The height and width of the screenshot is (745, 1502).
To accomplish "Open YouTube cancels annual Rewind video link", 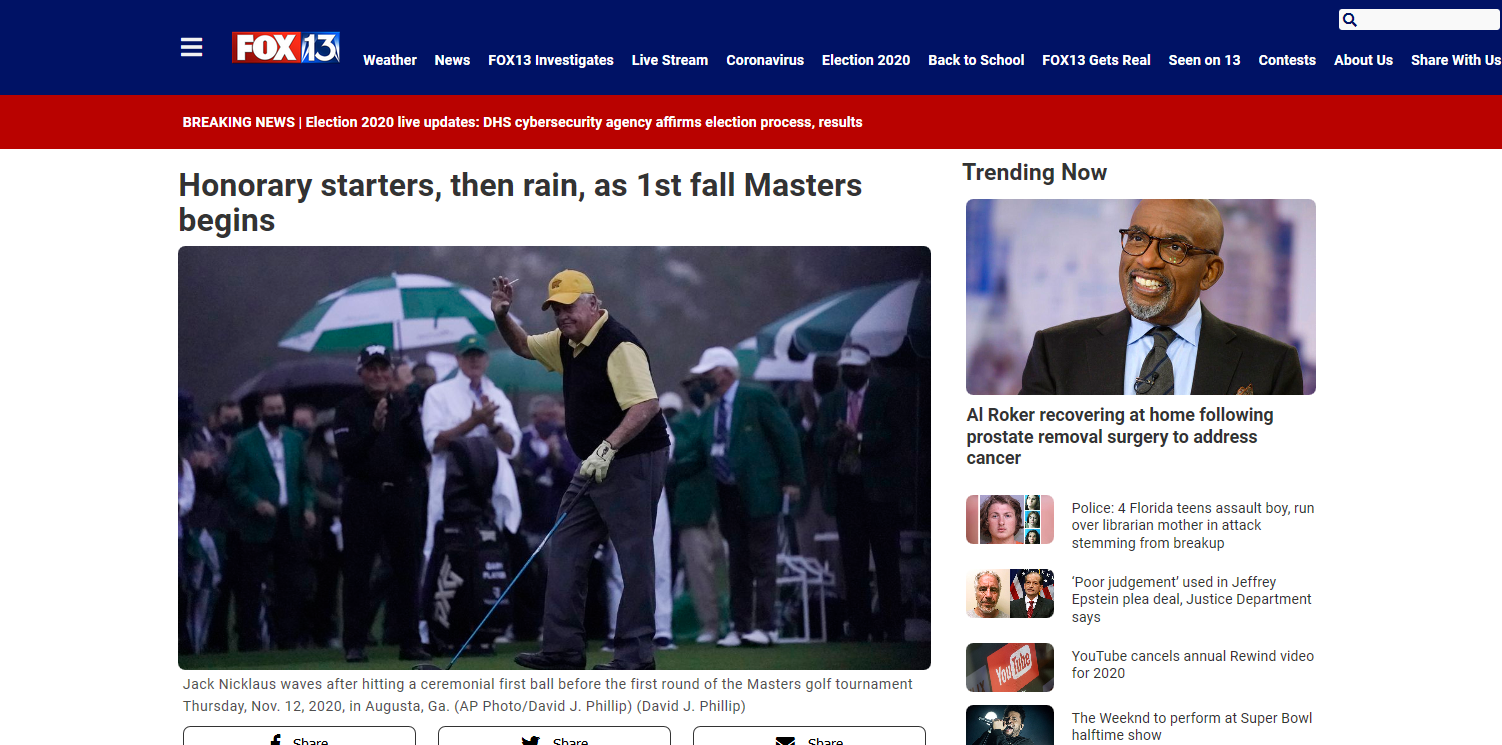I will tap(1193, 664).
